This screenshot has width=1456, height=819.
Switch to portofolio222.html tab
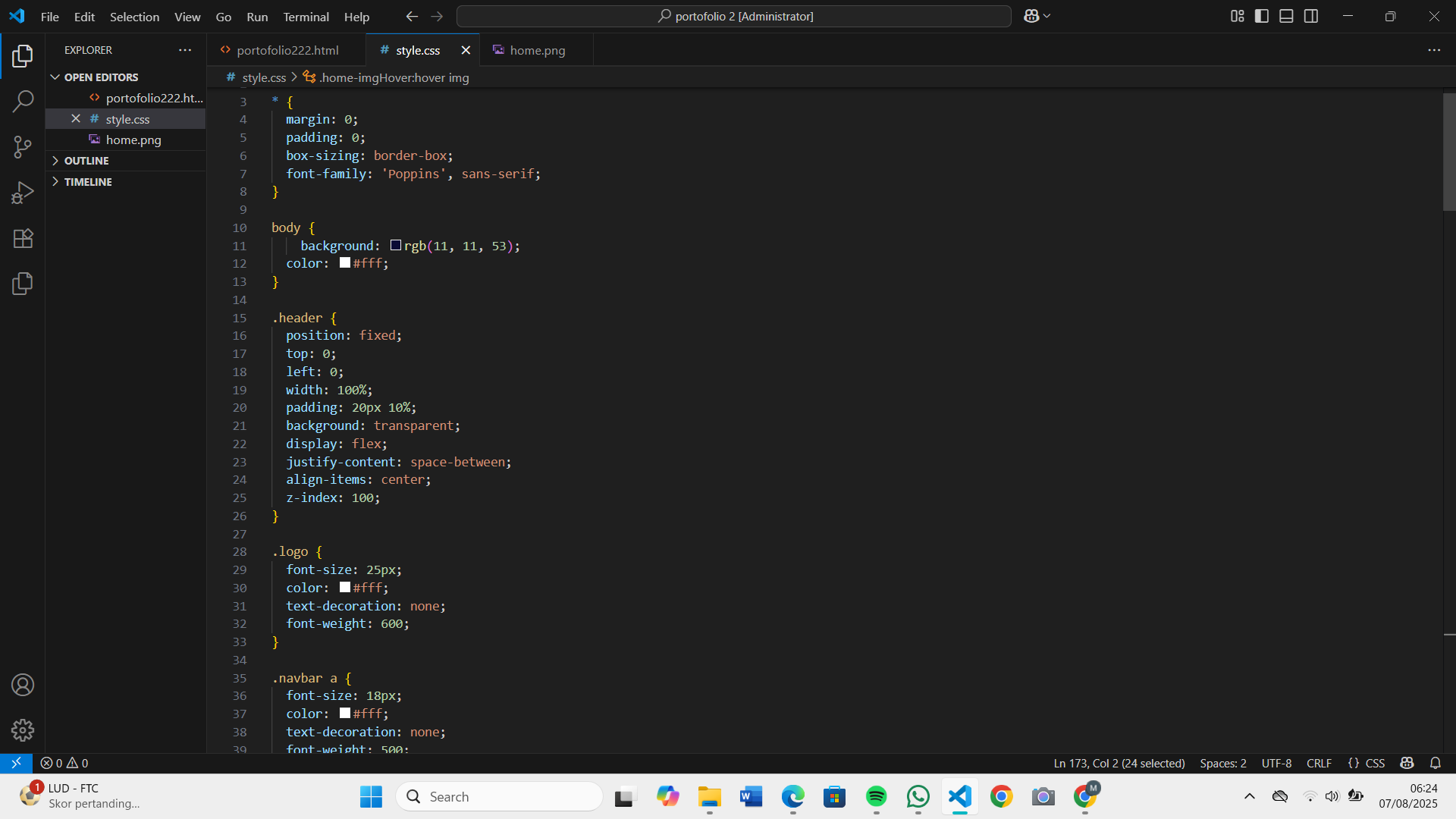pos(287,50)
